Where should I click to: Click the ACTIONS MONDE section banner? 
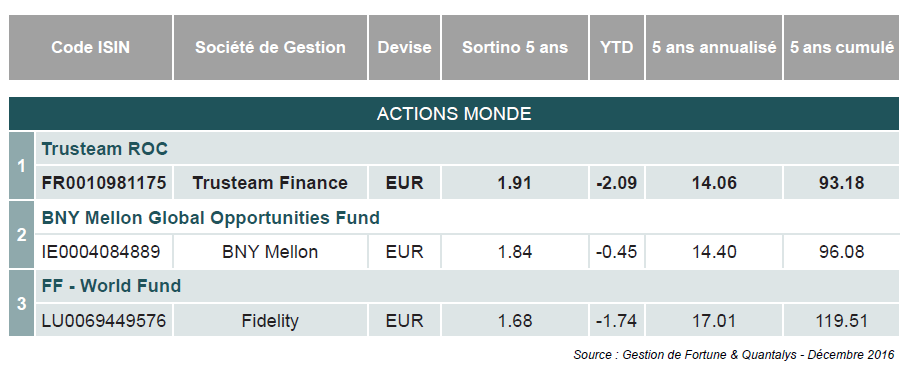click(x=454, y=114)
